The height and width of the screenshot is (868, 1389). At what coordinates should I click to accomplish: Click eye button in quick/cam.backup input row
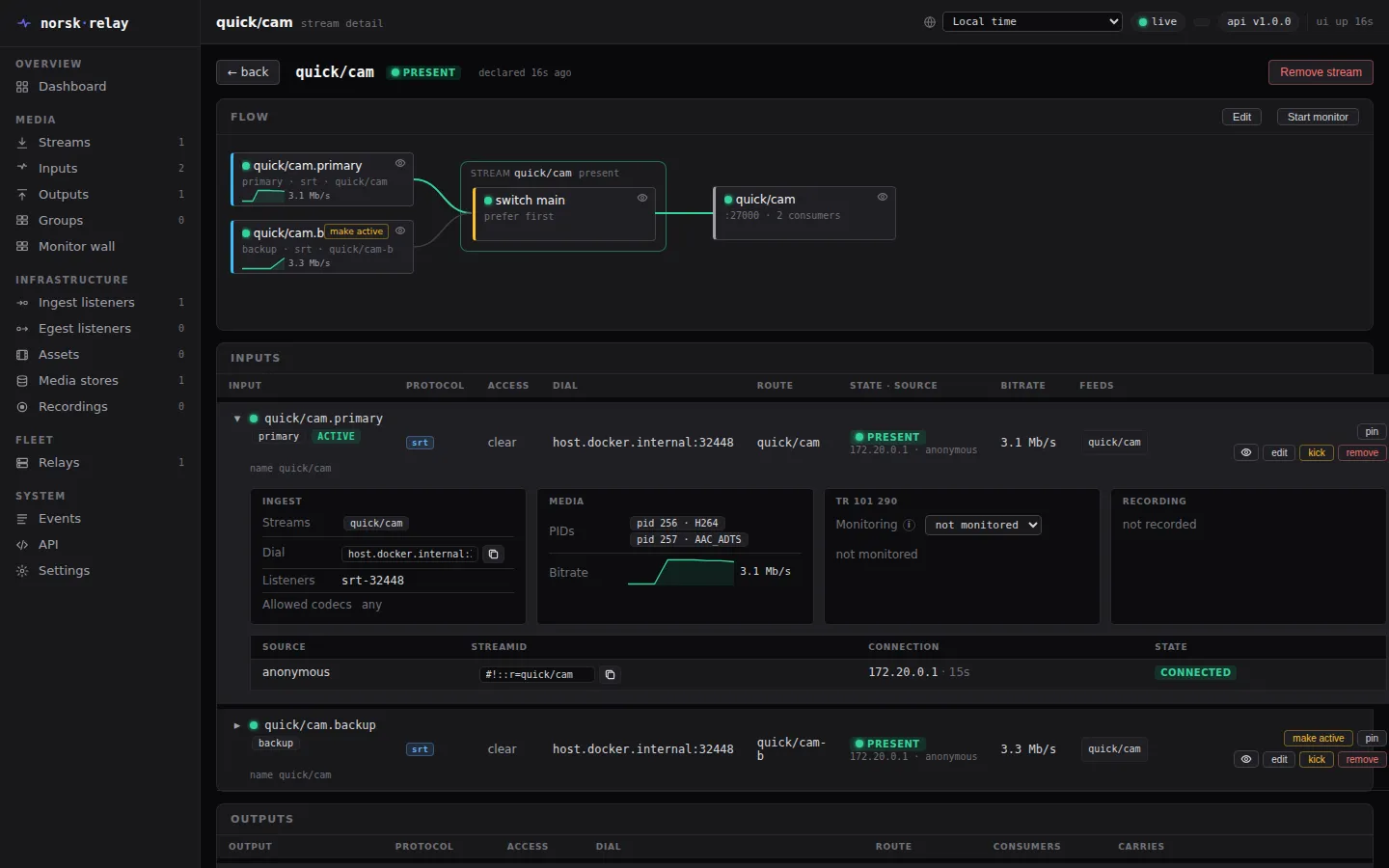pyautogui.click(x=1246, y=759)
